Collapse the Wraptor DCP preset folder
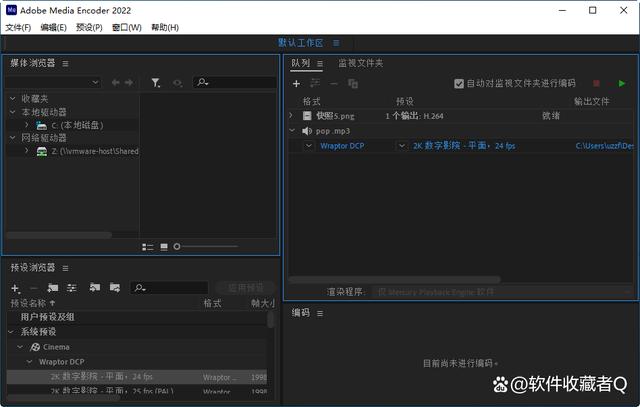 pos(29,362)
